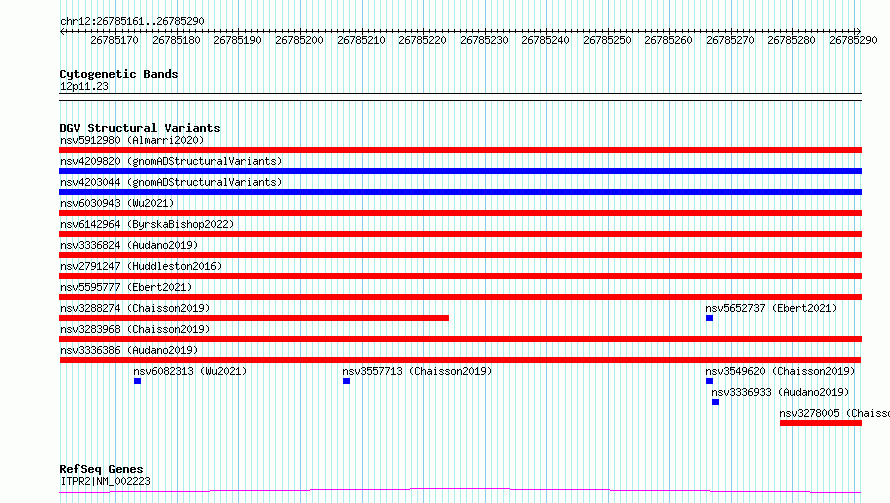
Task: Click the nsv5912980 (Almarri2020) variant label
Action: [132, 140]
